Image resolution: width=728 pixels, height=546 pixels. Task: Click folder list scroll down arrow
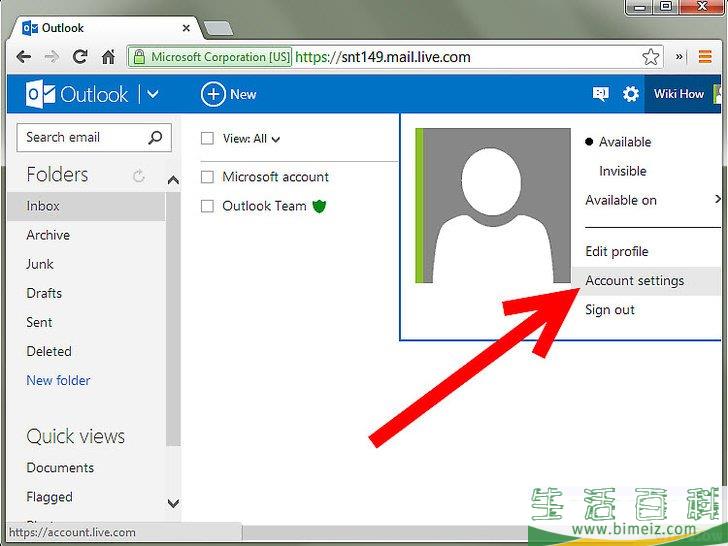(173, 503)
